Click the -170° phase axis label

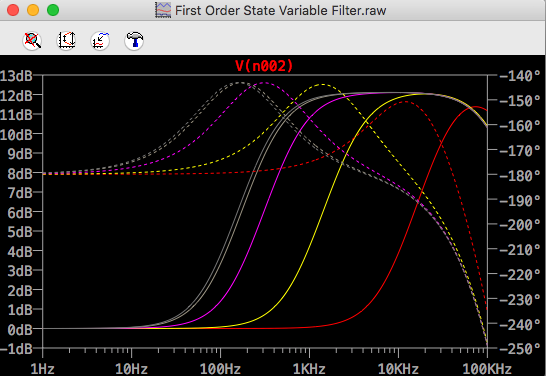520,150
